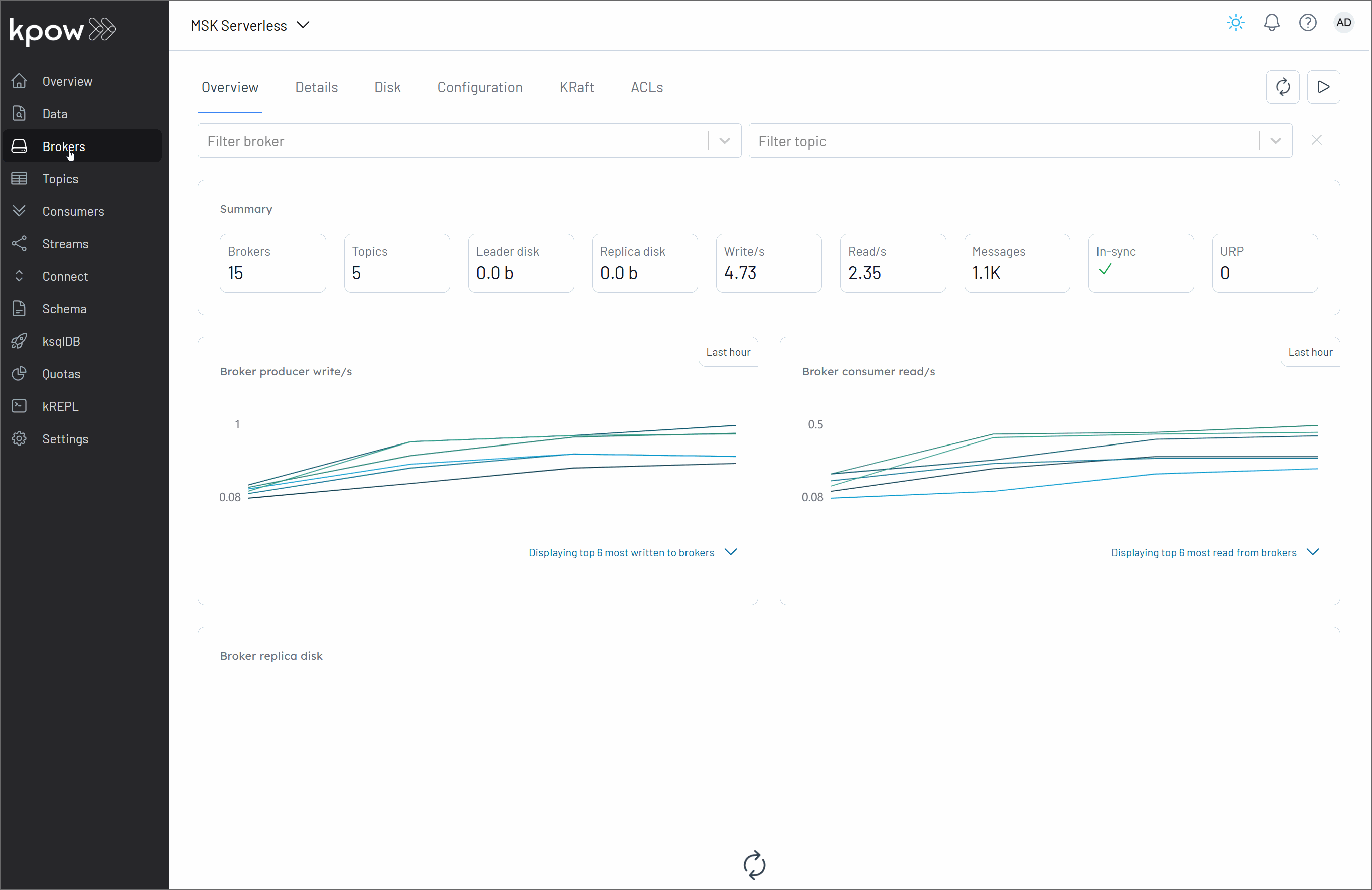Switch to the KRaft tab
Screen dimensions: 1372x890
coord(577,88)
